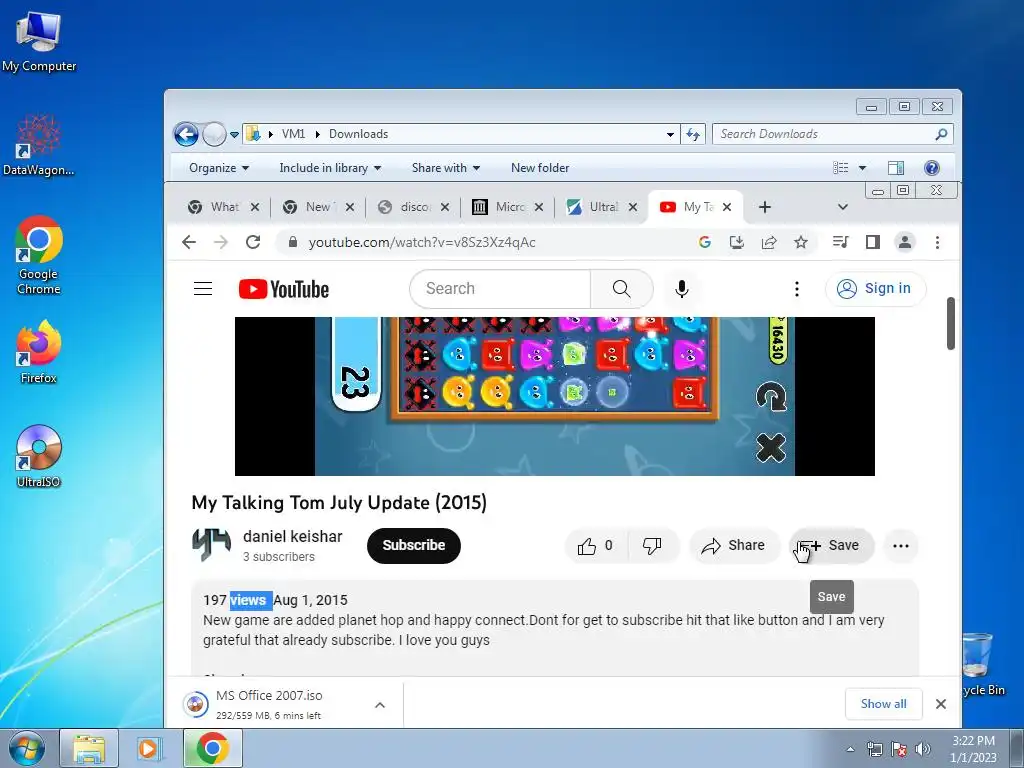Click the MS Office 2007.iso download item
1024x768 pixels.
click(x=269, y=705)
